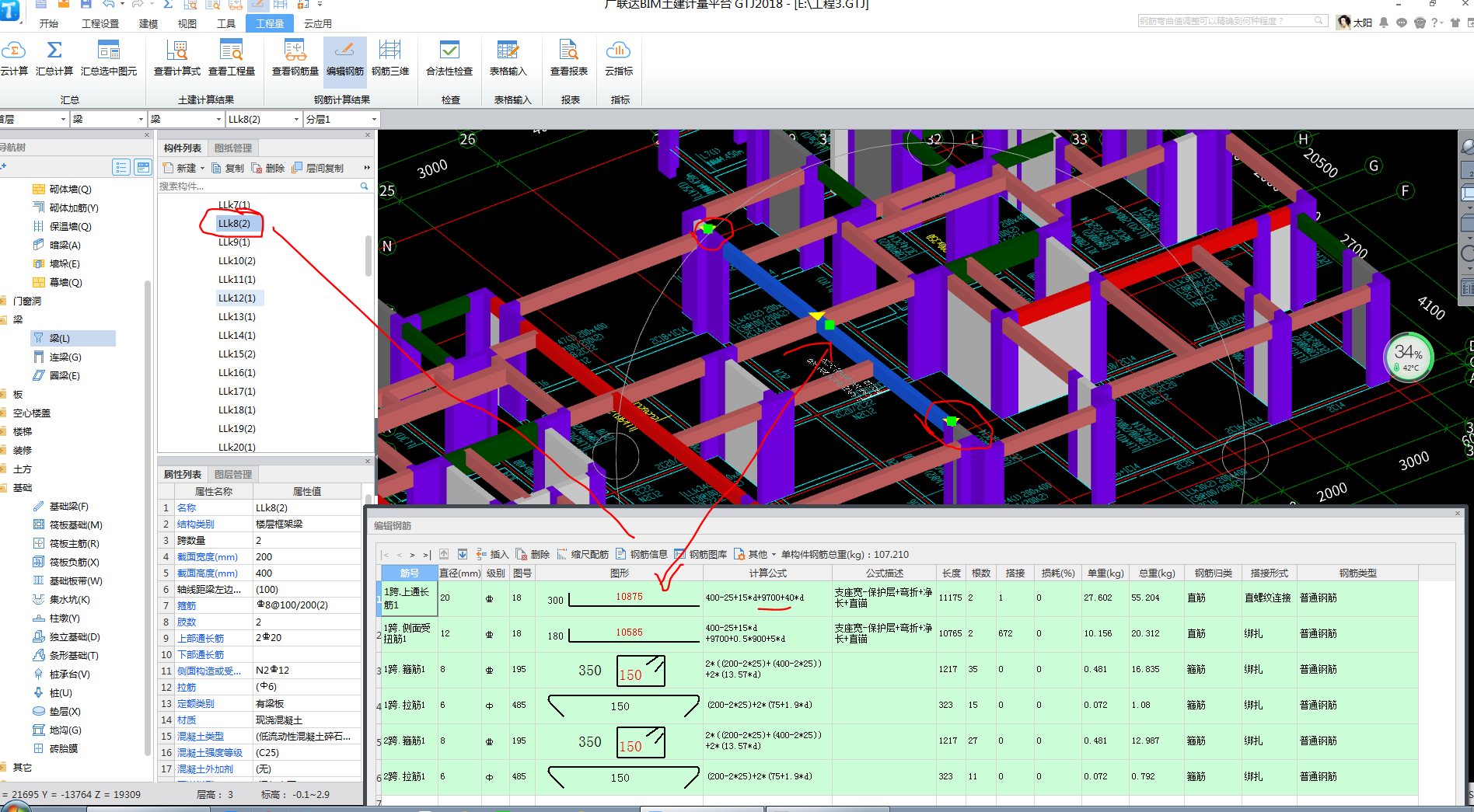This screenshot has width=1474, height=812.
Task: Open the 工程设置 ribbon tab
Action: click(x=100, y=24)
